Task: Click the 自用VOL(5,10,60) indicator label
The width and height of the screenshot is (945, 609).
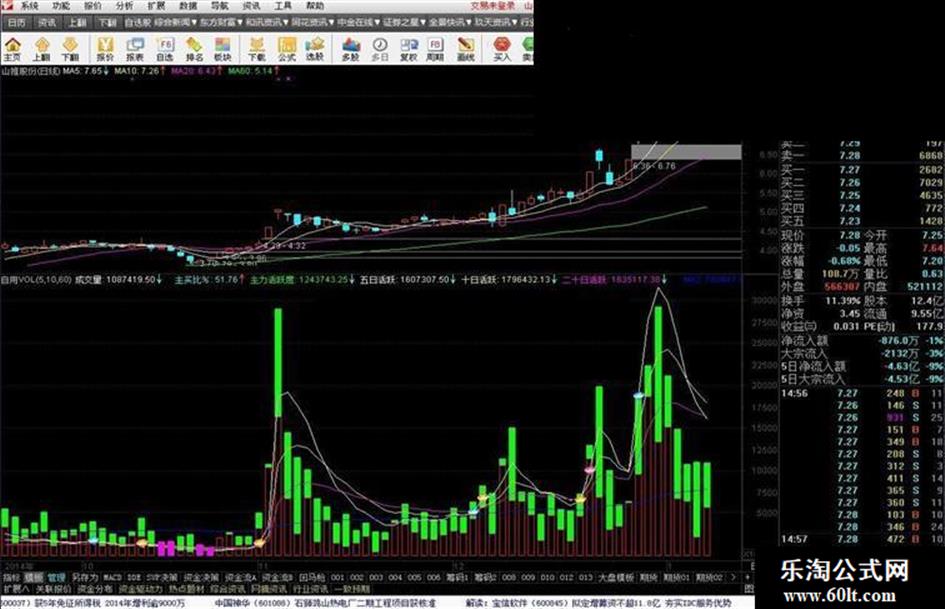Action: pyautogui.click(x=36, y=280)
